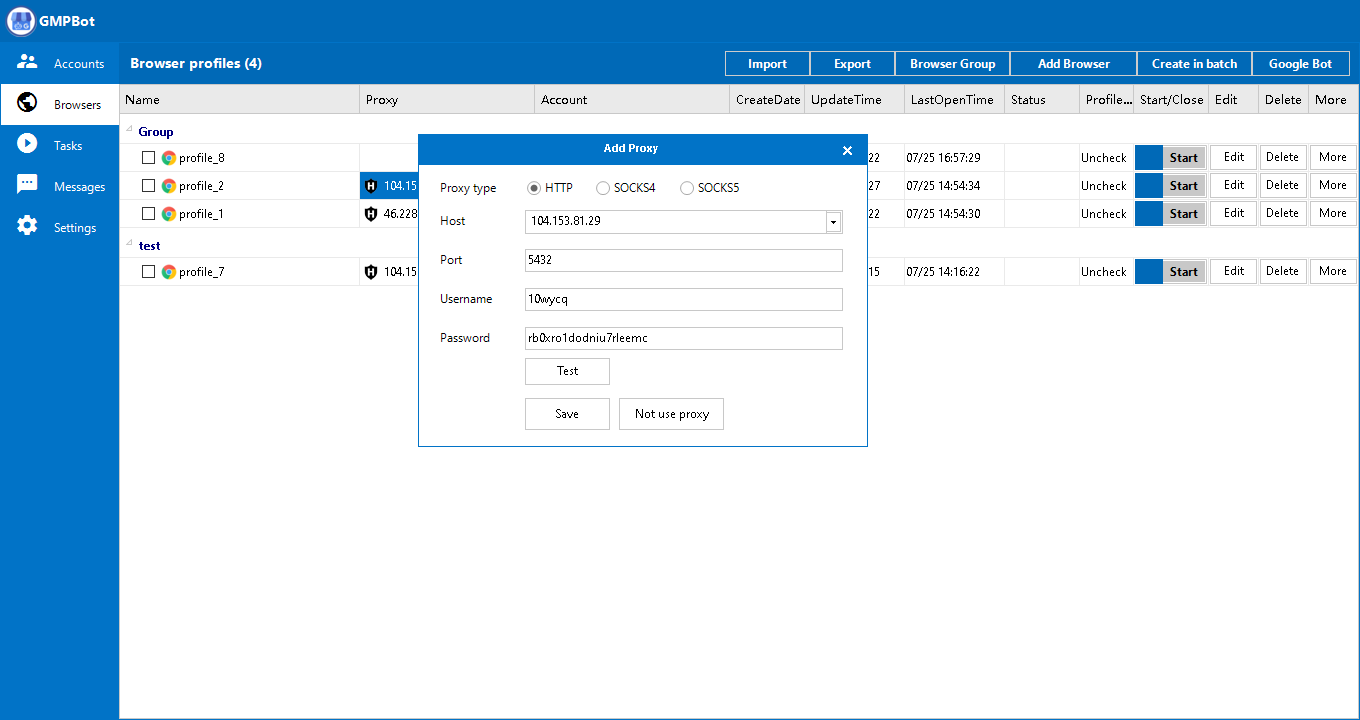Click Chrome icon of profile_8
Image resolution: width=1360 pixels, height=720 pixels.
[169, 158]
